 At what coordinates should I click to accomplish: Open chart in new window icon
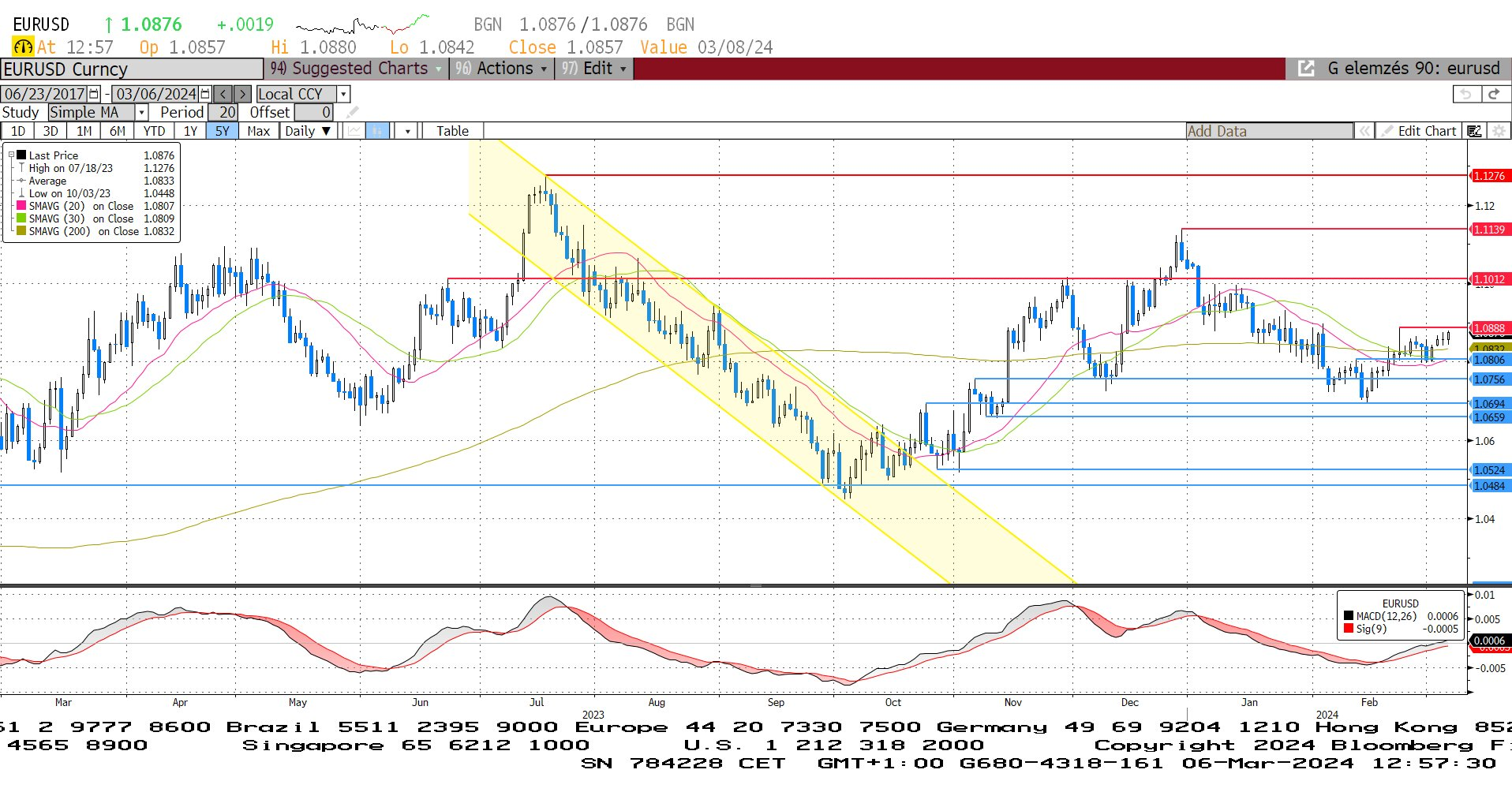(x=1306, y=69)
